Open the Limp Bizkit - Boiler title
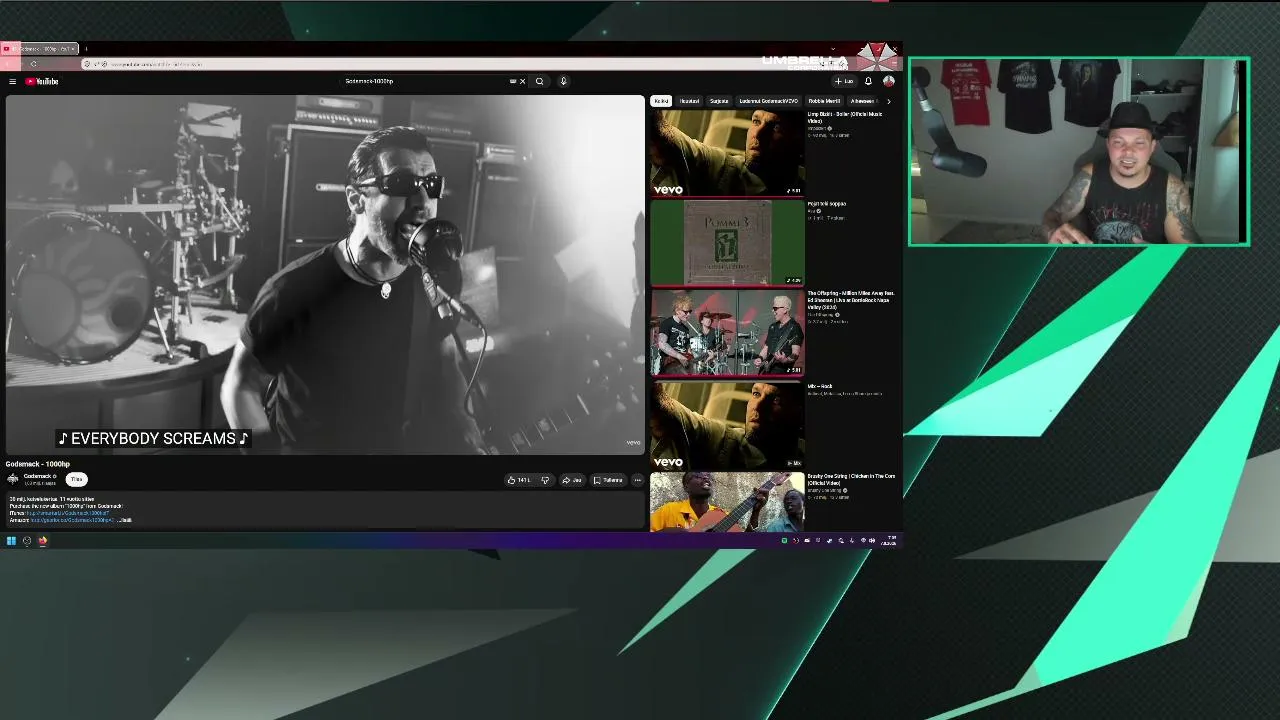The width and height of the screenshot is (1280, 720). click(x=845, y=117)
